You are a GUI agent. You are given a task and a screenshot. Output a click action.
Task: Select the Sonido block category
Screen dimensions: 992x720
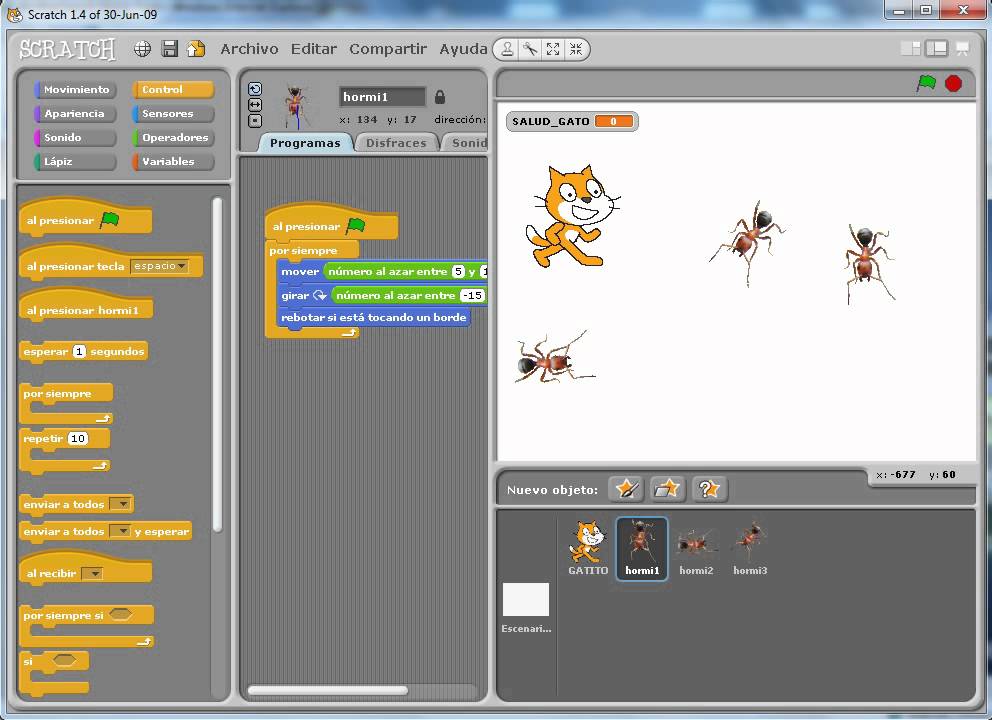[75, 137]
